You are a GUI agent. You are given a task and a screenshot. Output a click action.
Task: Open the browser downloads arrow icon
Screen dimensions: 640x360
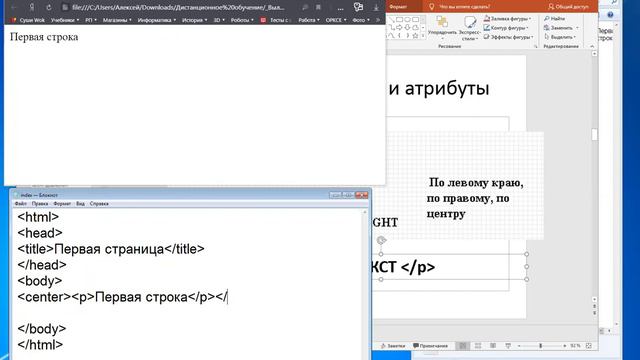pos(376,7)
